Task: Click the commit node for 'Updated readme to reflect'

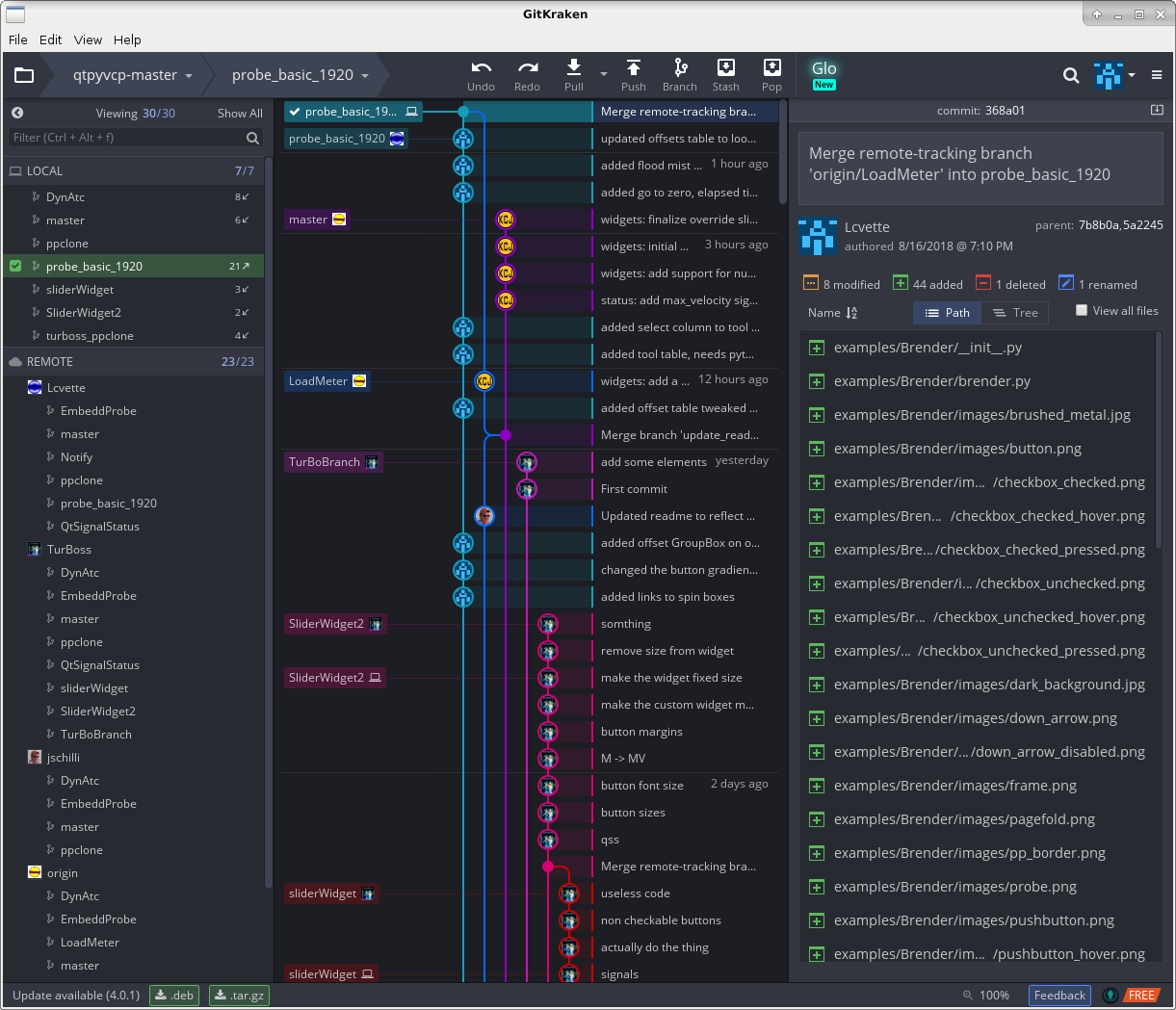Action: tap(484, 516)
